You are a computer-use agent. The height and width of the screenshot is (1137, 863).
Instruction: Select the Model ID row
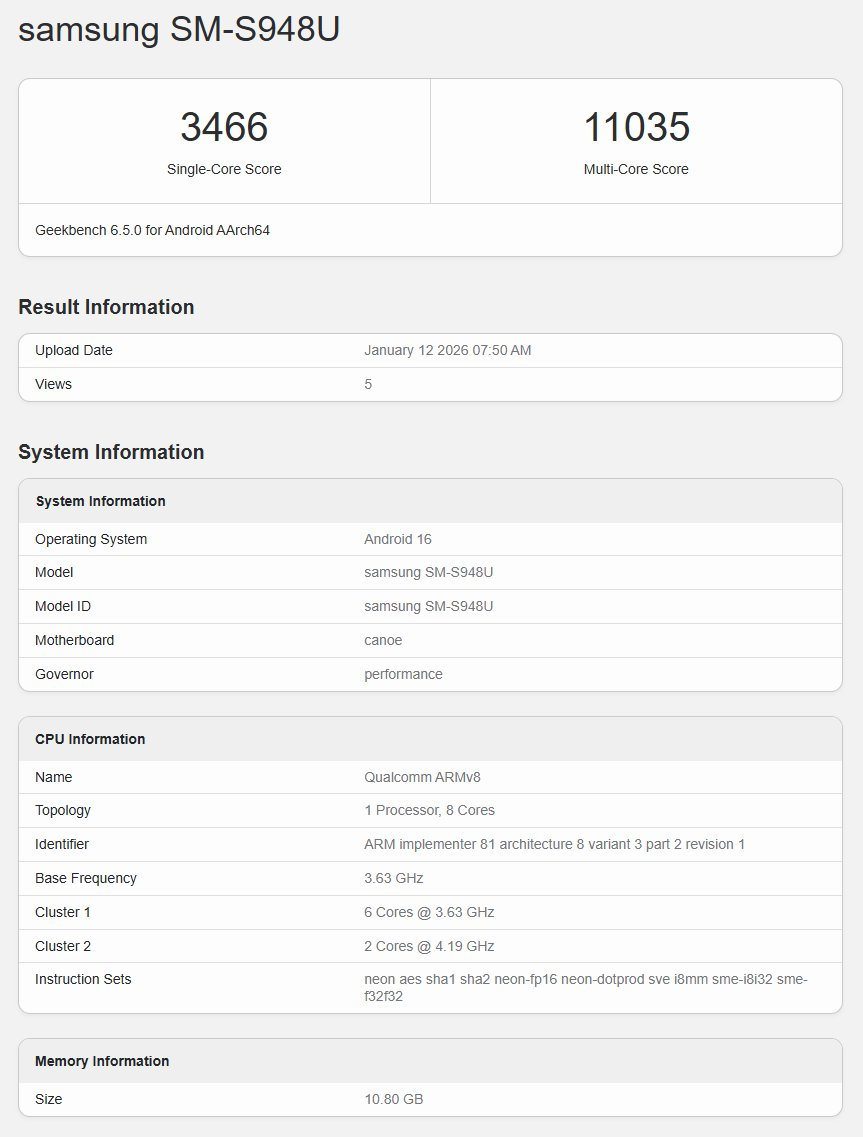point(430,606)
